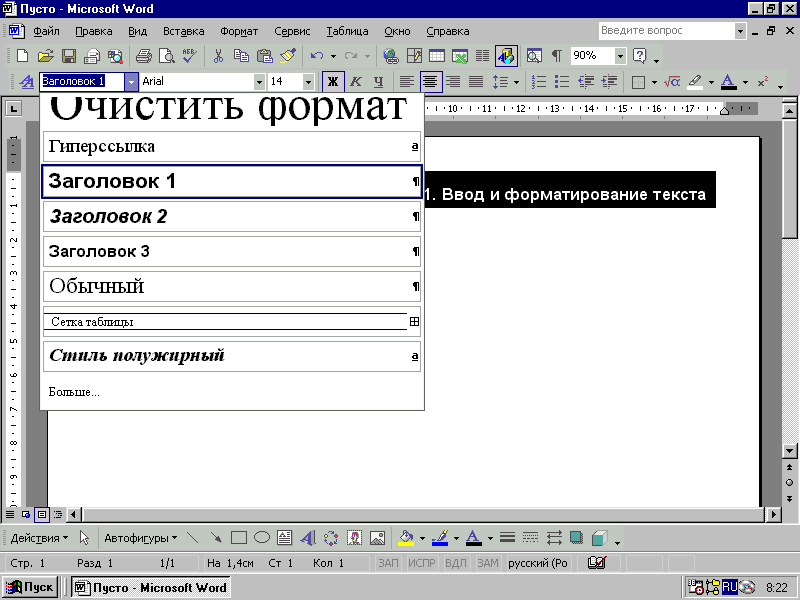
Task: Open the Файл menu
Action: pyautogui.click(x=46, y=31)
